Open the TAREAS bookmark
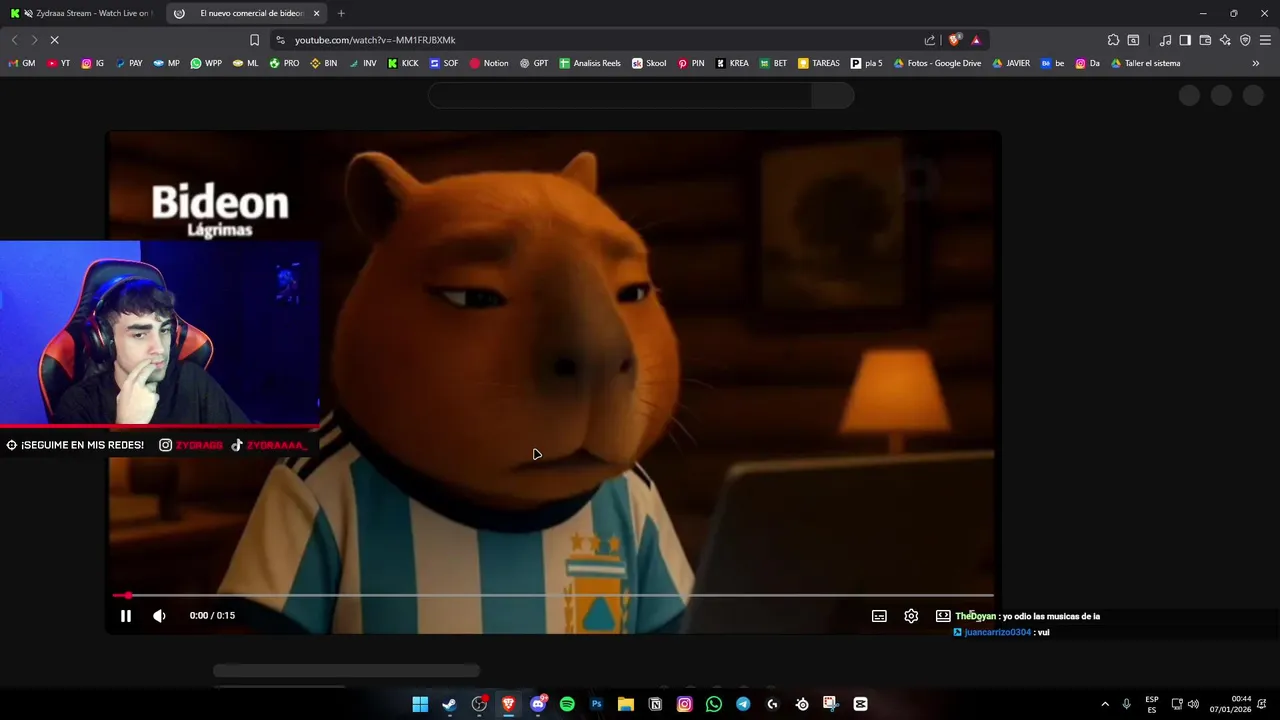Screen dimensions: 1280x720 tap(819, 63)
